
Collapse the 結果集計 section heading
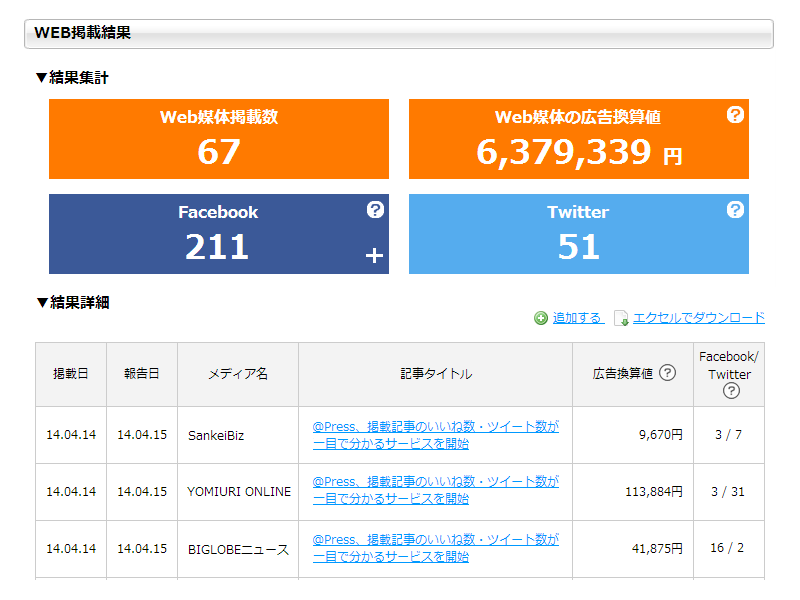coord(72,78)
